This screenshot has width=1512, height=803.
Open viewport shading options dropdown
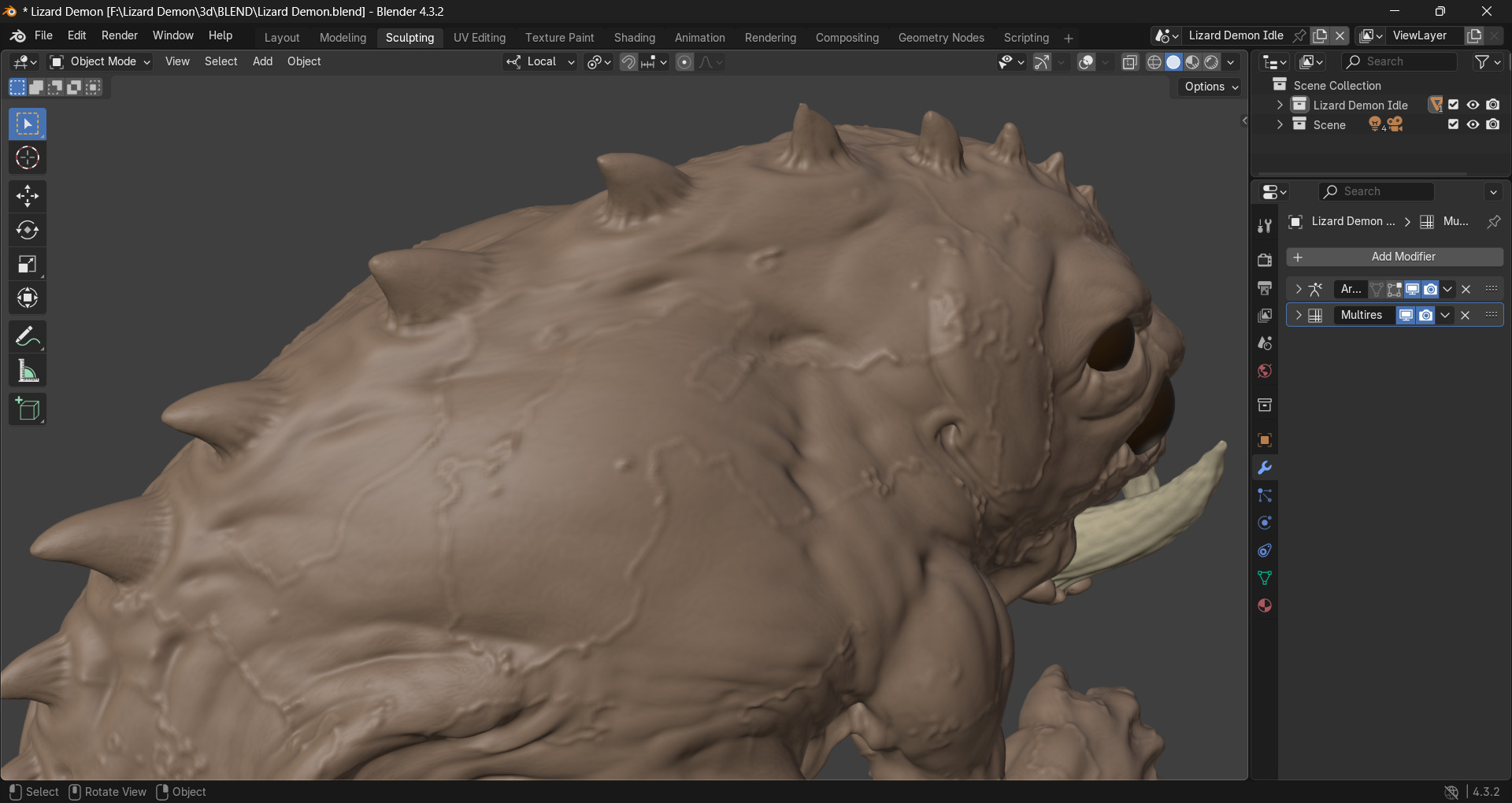click(x=1231, y=62)
